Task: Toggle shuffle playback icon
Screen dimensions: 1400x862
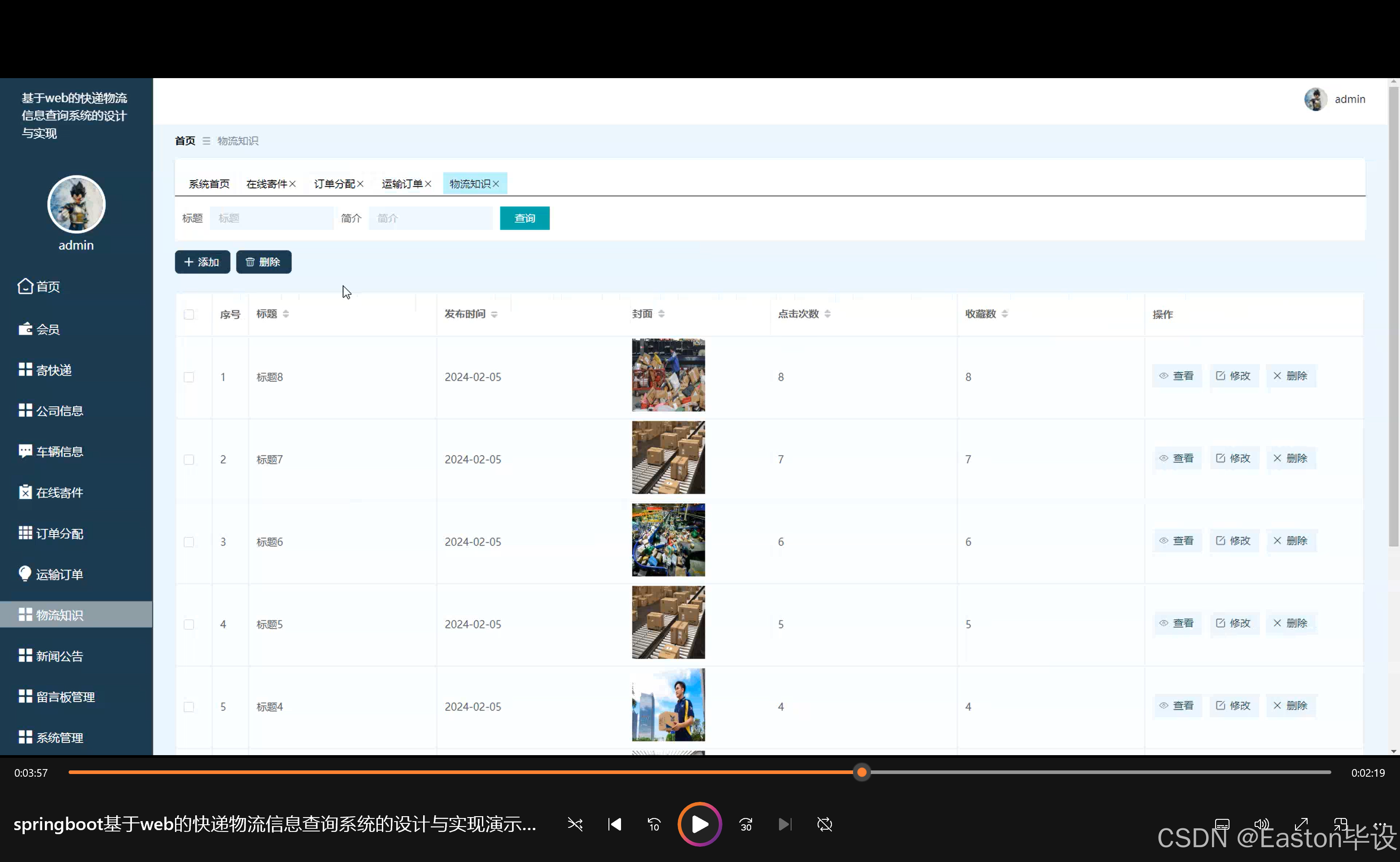Action: tap(575, 824)
